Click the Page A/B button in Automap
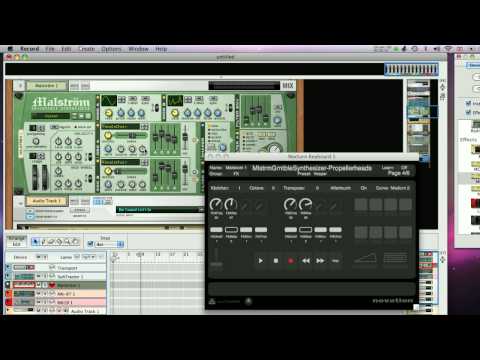This screenshot has width=480, height=360. click(398, 173)
